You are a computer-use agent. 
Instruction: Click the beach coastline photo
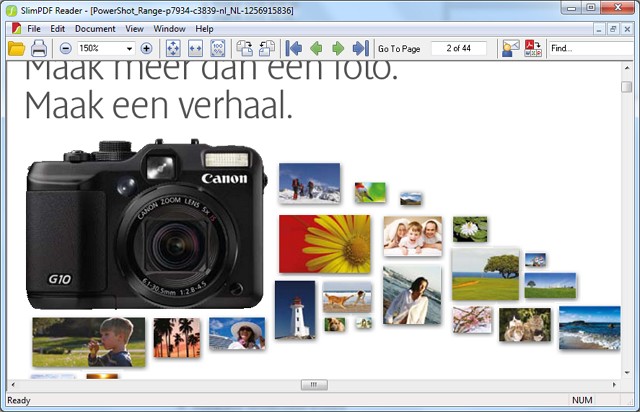coord(589,328)
